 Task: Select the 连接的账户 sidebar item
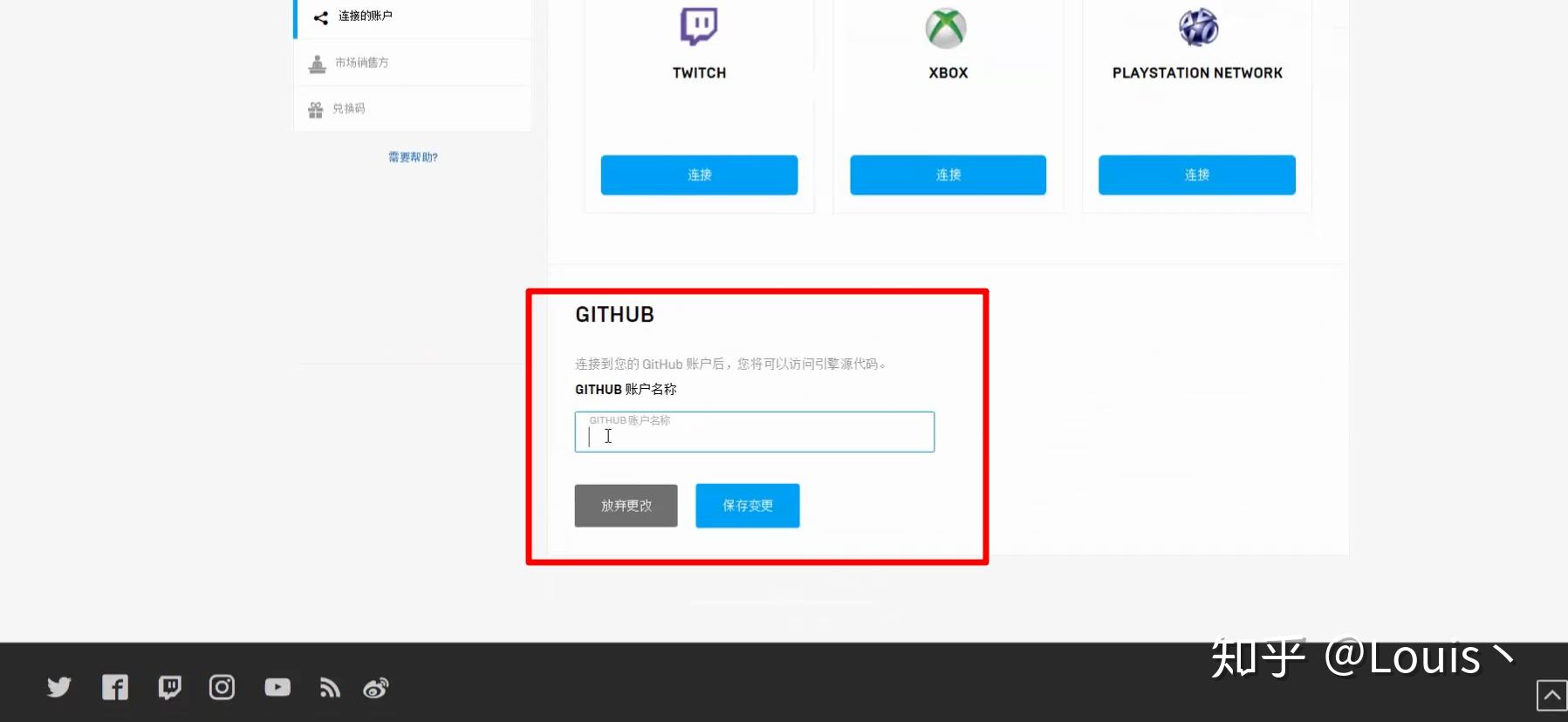(x=413, y=17)
